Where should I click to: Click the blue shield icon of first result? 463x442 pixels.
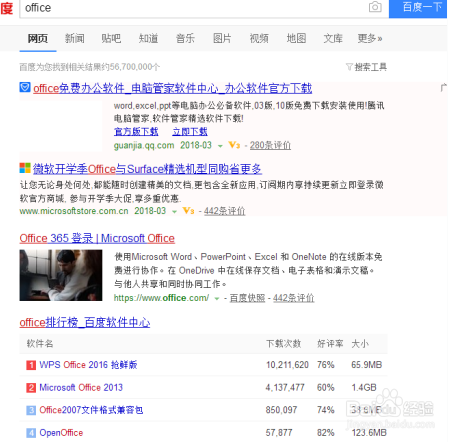[25, 87]
